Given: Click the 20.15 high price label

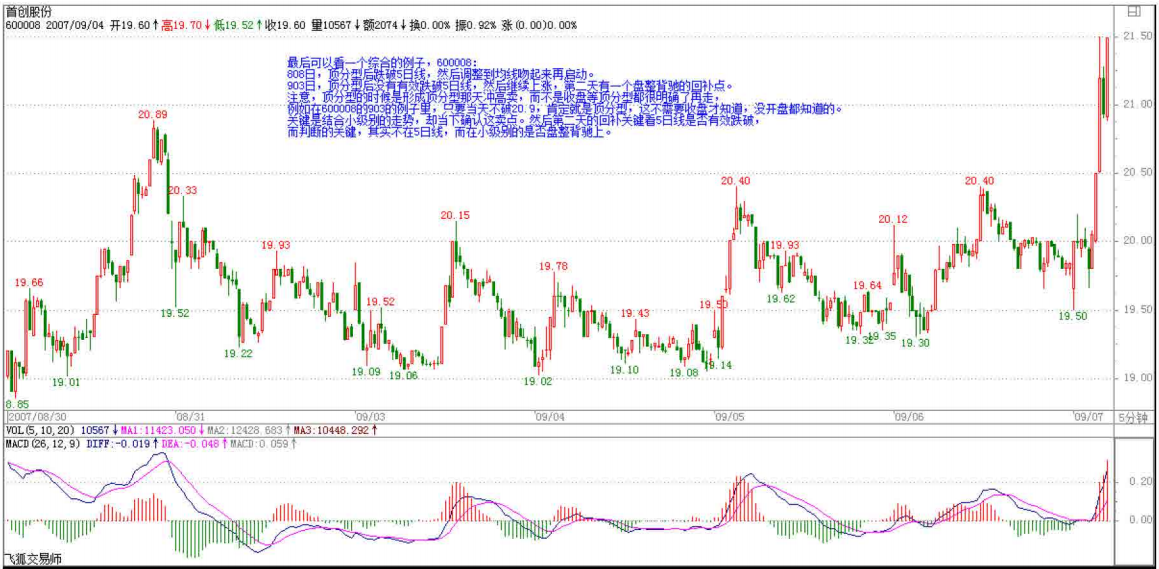Looking at the screenshot, I should coord(454,215).
